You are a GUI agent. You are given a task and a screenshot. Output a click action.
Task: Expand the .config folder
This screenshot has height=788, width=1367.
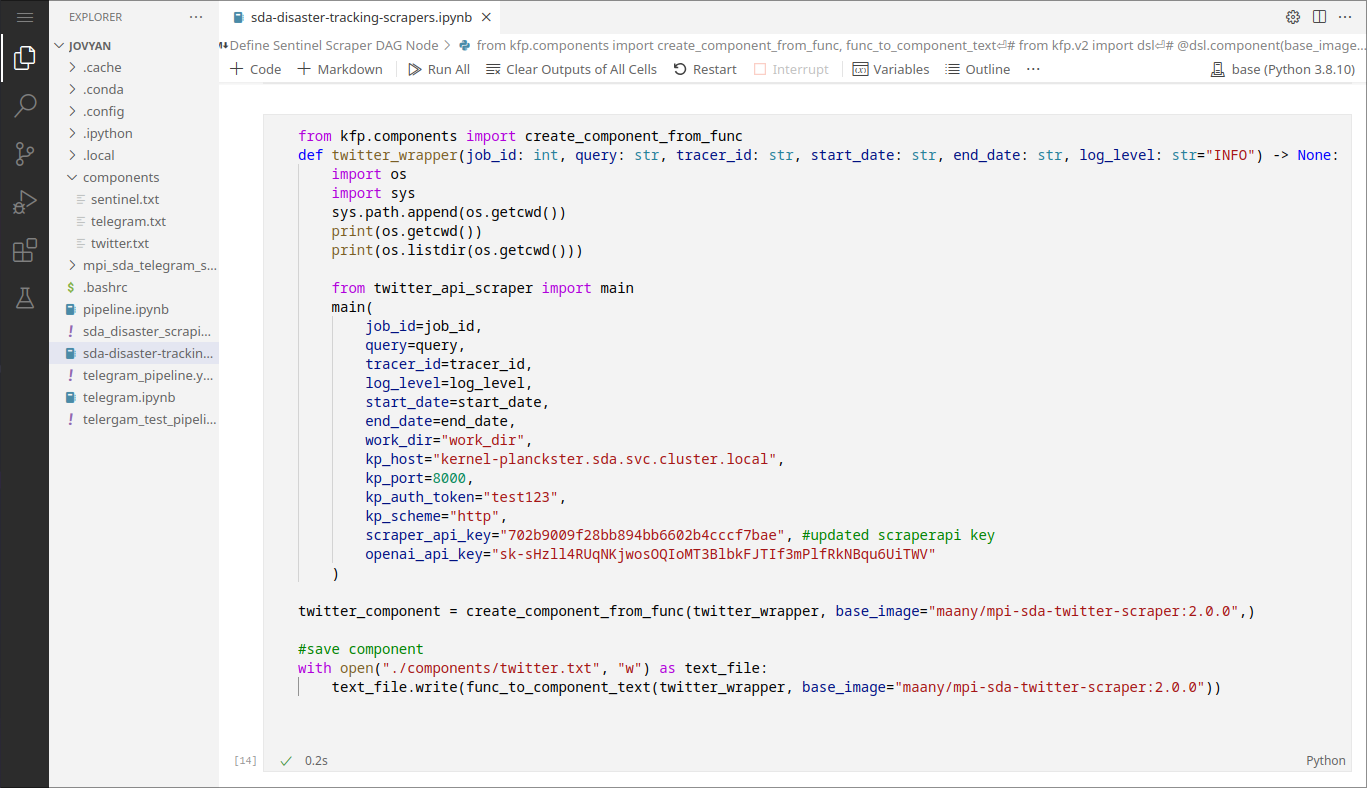pos(134,111)
